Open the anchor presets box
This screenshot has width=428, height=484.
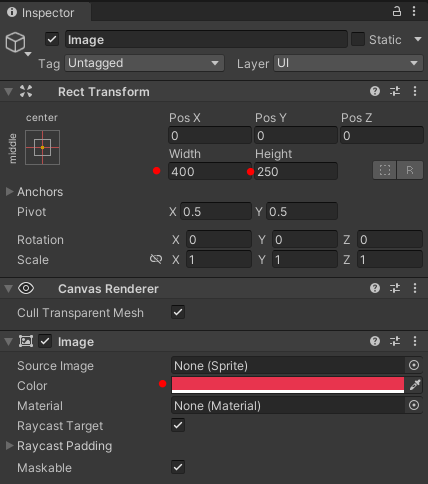click(x=42, y=147)
